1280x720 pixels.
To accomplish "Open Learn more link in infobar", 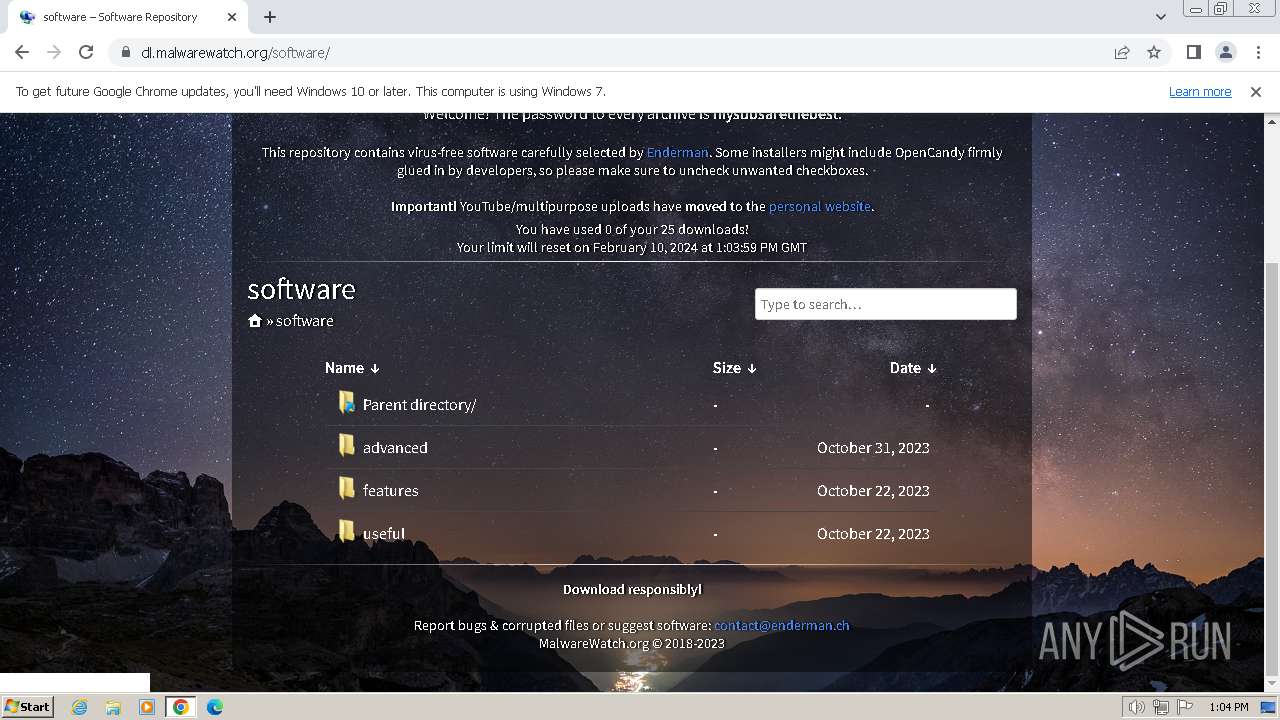I will [x=1200, y=91].
